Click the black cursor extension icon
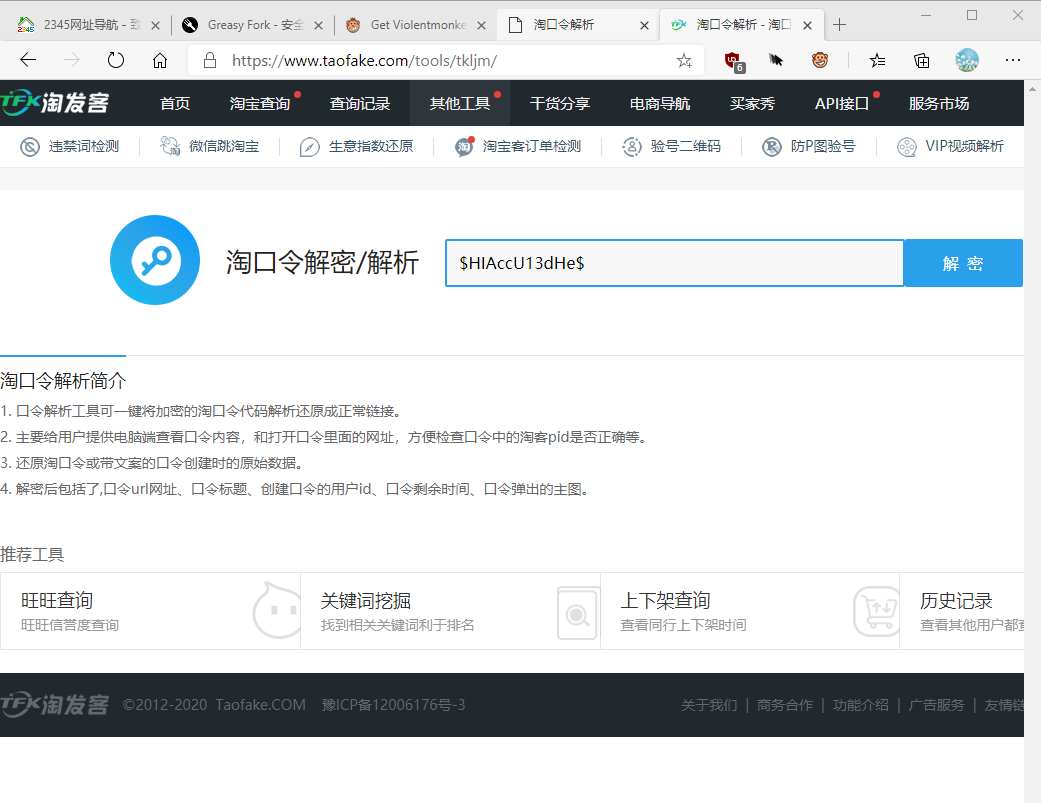The height and width of the screenshot is (803, 1041). [x=775, y=60]
